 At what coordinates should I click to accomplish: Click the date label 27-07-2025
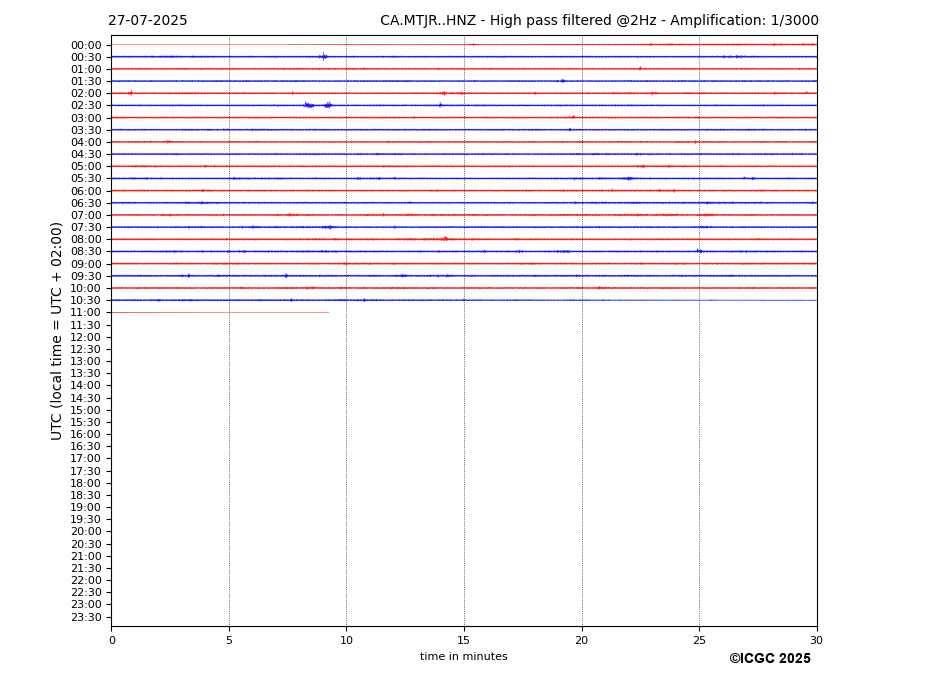(x=147, y=21)
